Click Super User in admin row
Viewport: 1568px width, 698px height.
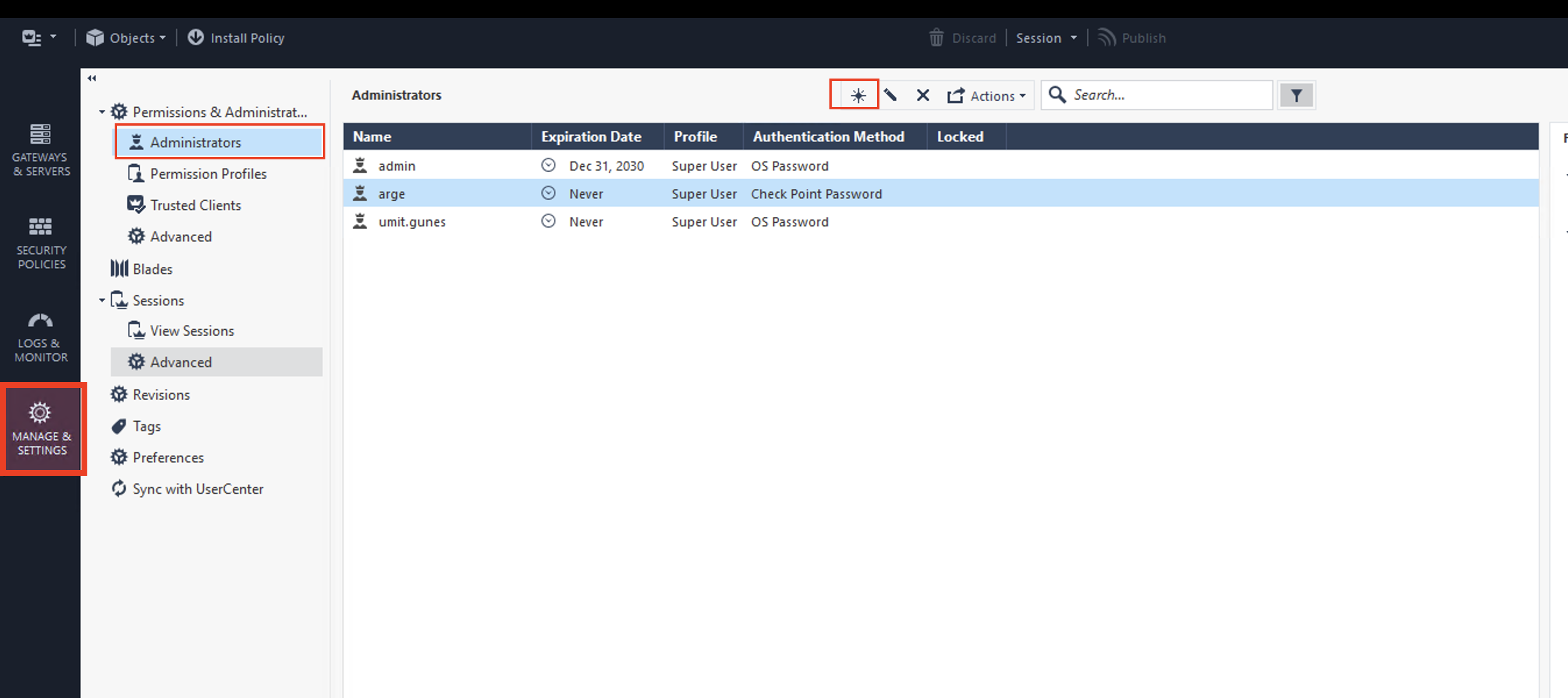704,166
